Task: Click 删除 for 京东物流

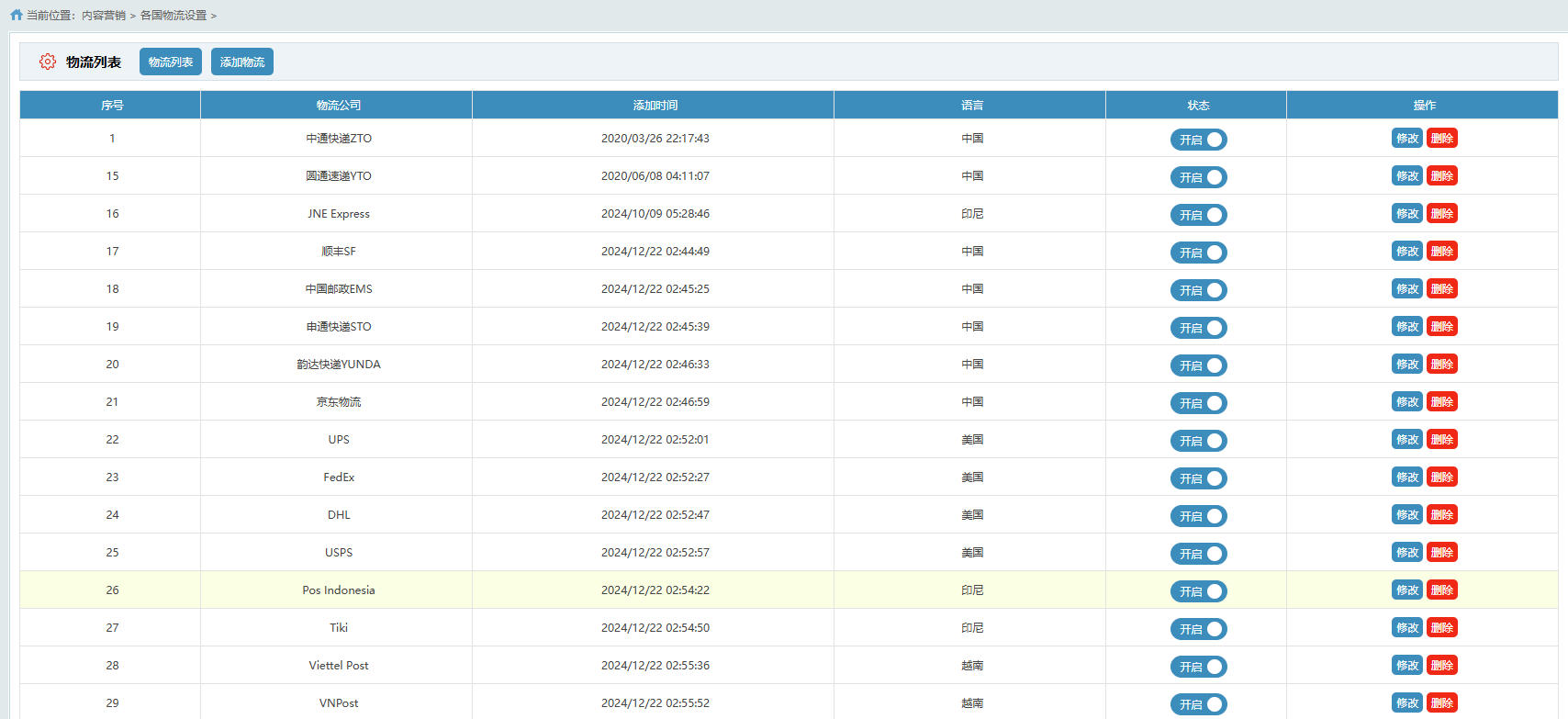Action: [x=1442, y=402]
